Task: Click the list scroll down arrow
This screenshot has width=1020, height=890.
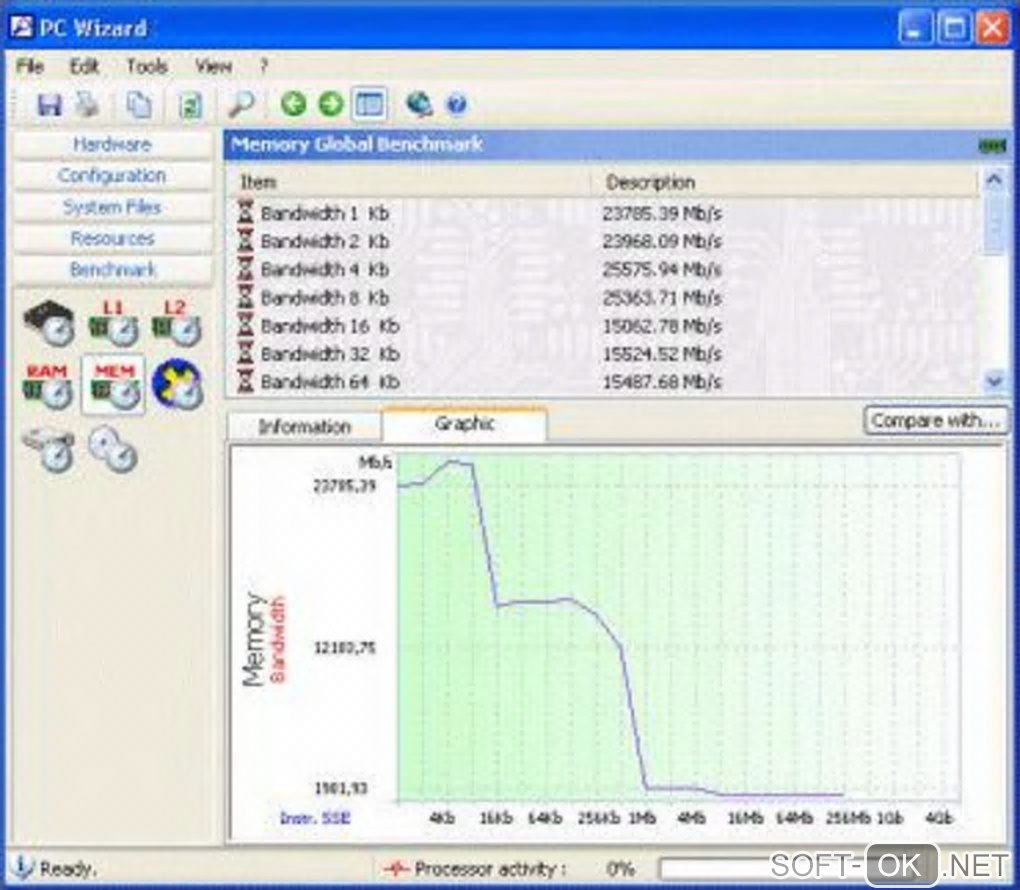Action: pos(994,381)
